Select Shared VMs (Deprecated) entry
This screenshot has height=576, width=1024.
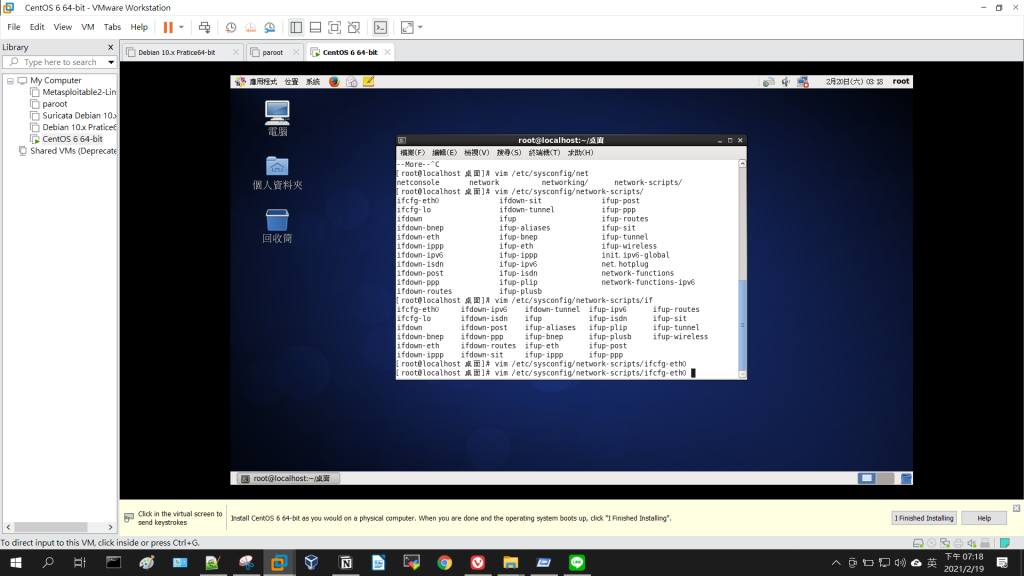tap(67, 151)
